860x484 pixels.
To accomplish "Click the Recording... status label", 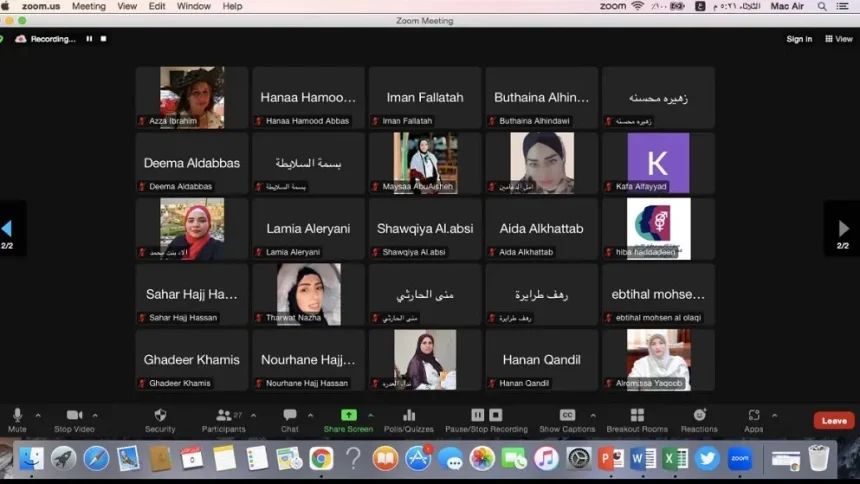I will pyautogui.click(x=53, y=39).
